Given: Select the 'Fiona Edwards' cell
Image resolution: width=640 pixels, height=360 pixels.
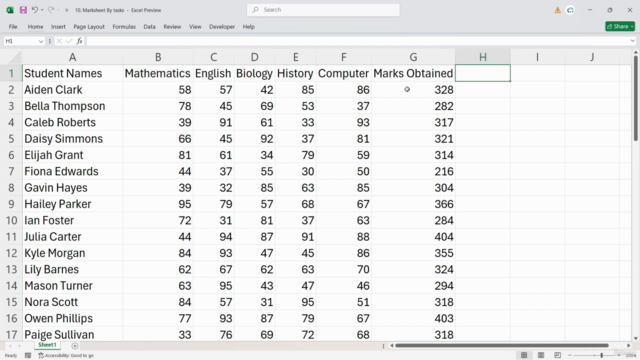Looking at the screenshot, I should [x=72, y=171].
